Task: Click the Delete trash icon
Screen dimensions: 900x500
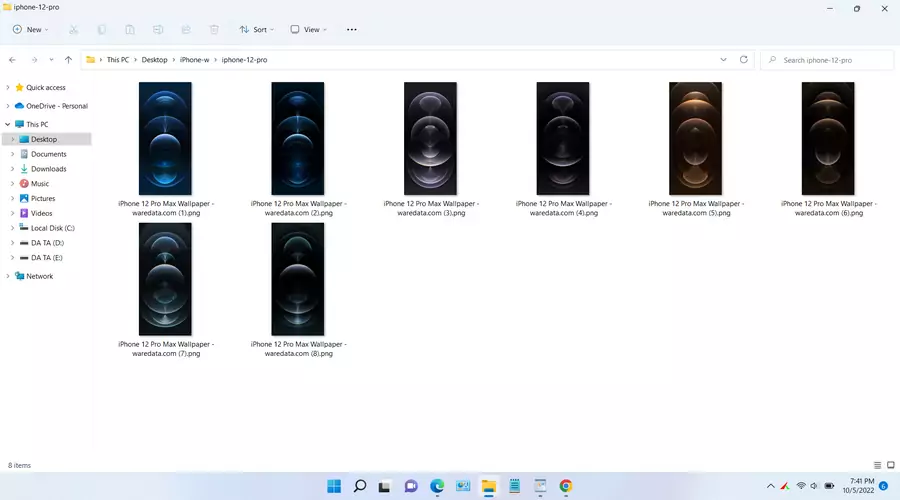Action: click(x=214, y=29)
